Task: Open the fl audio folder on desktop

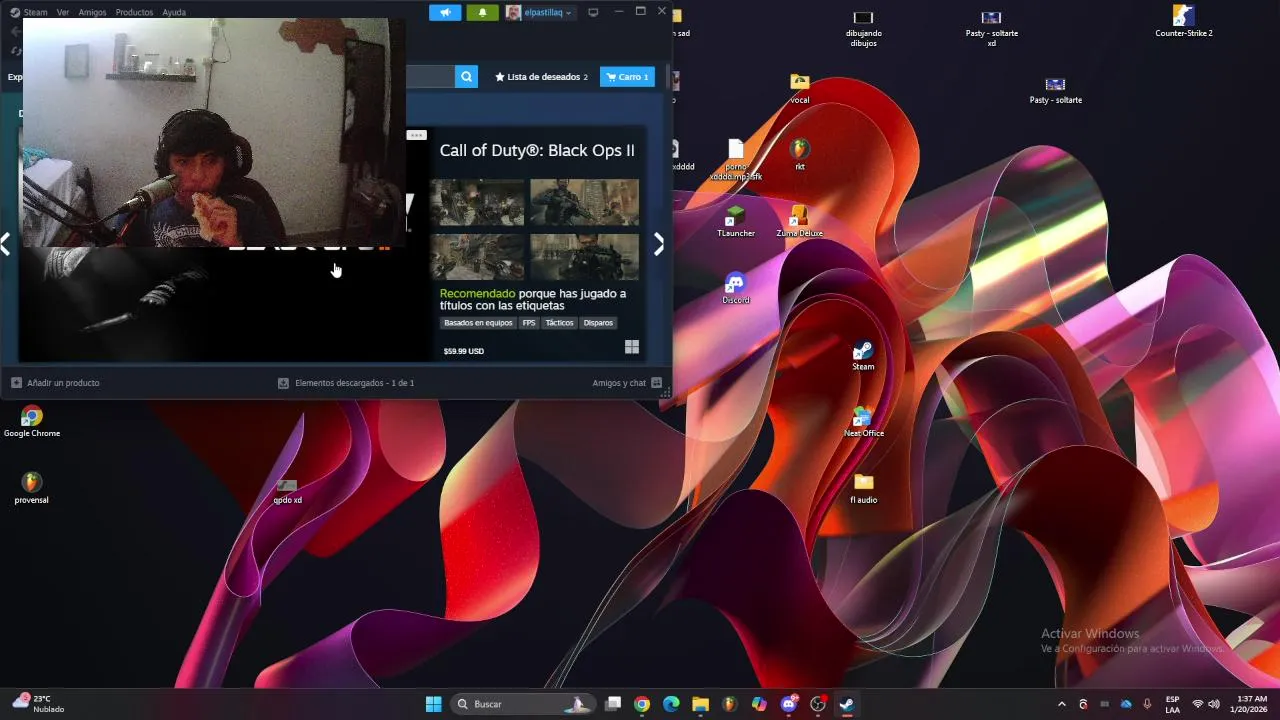Action: point(863,488)
